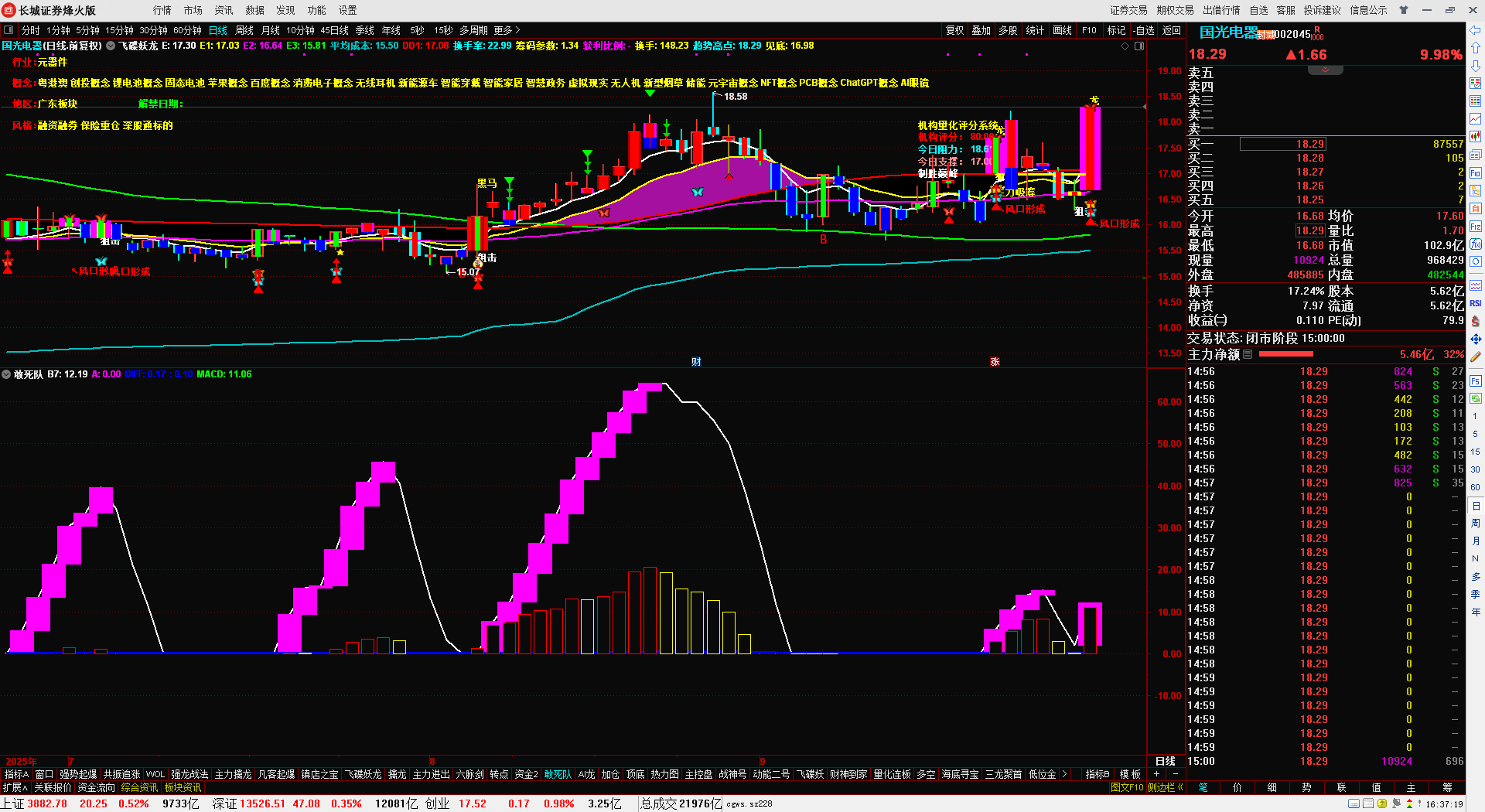Open the 模板 template selector
Screen dimensions: 1485x812
[1130, 774]
